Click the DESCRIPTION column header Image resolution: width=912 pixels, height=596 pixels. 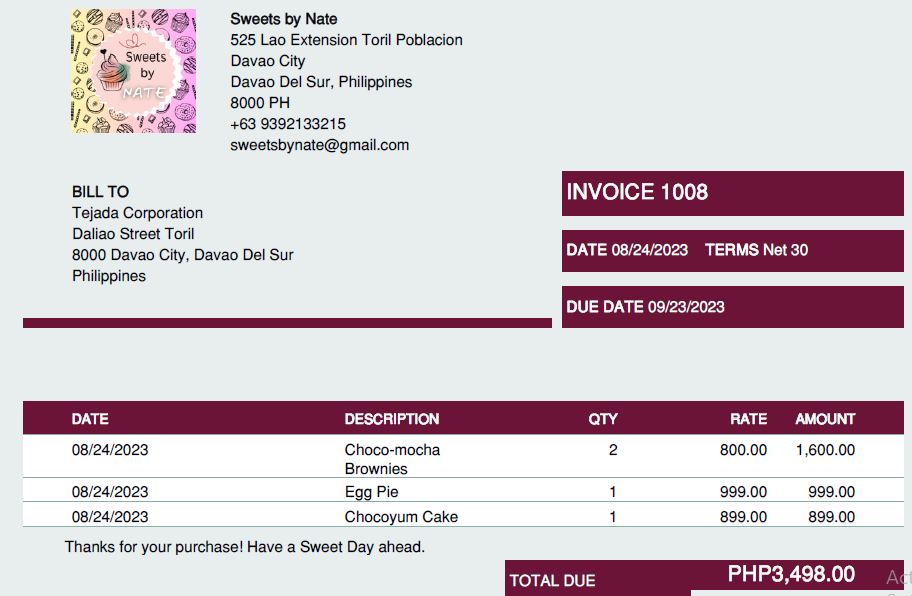[392, 419]
